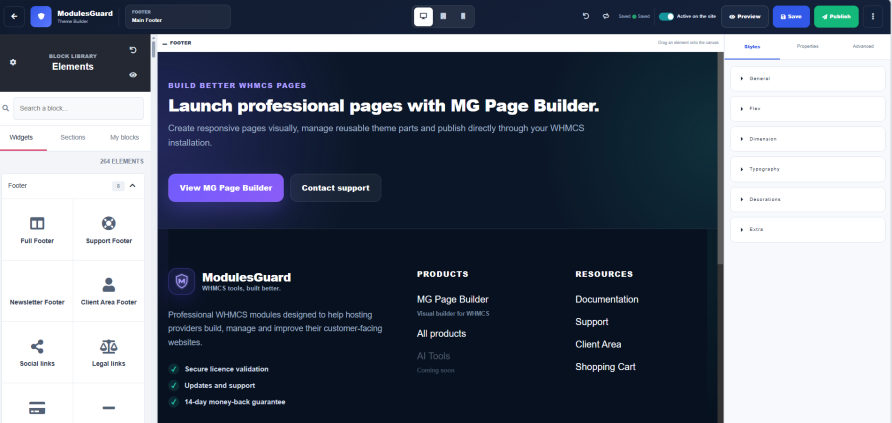Select the divider line block
The image size is (892, 423).
click(109, 408)
